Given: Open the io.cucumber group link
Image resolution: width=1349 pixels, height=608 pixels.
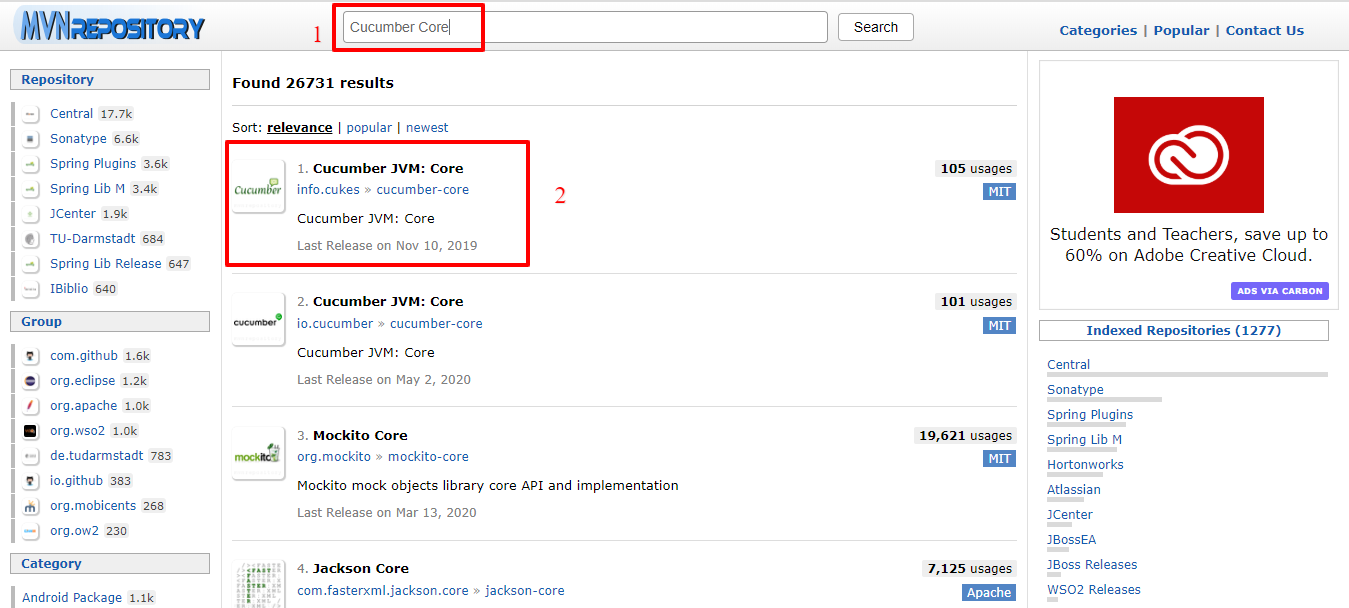Looking at the screenshot, I should pyautogui.click(x=335, y=323).
